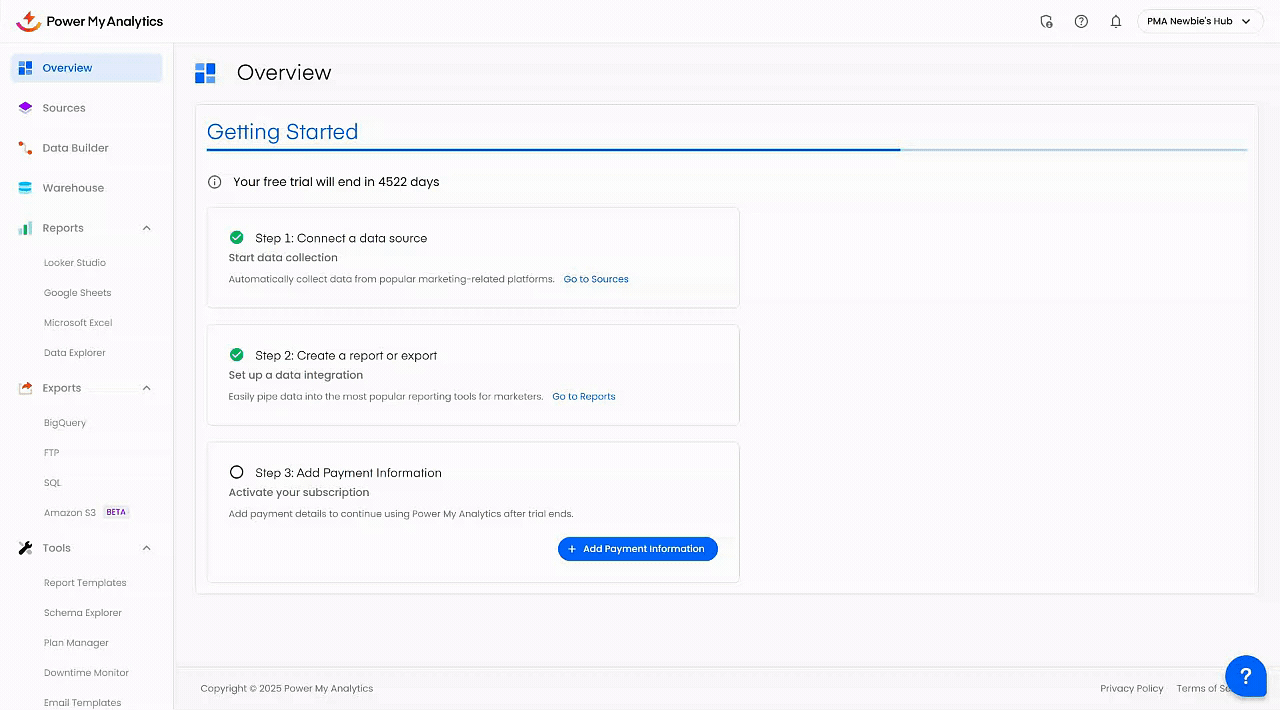The width and height of the screenshot is (1280, 710).
Task: Open the PMA Newbie's Hub dropdown
Action: [x=1200, y=21]
